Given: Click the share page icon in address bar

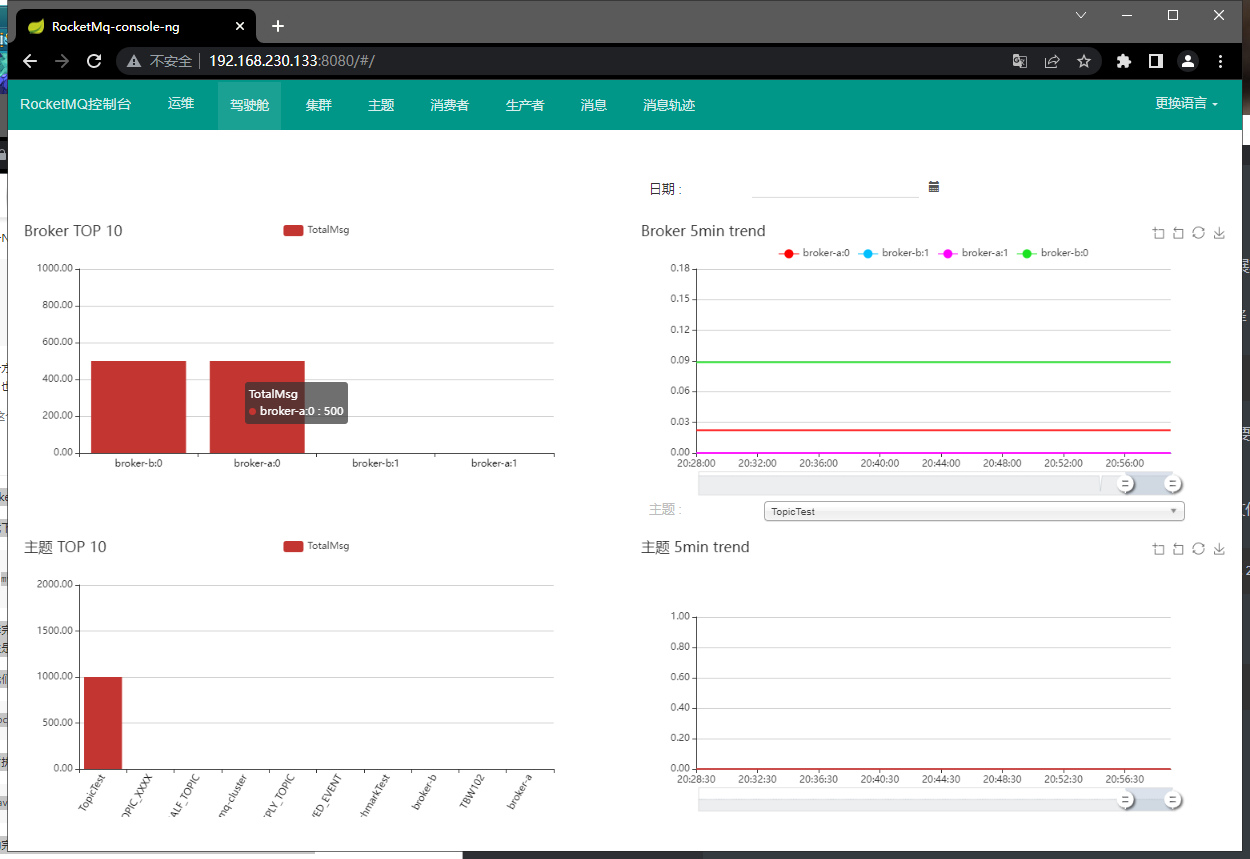Looking at the screenshot, I should [x=1052, y=61].
